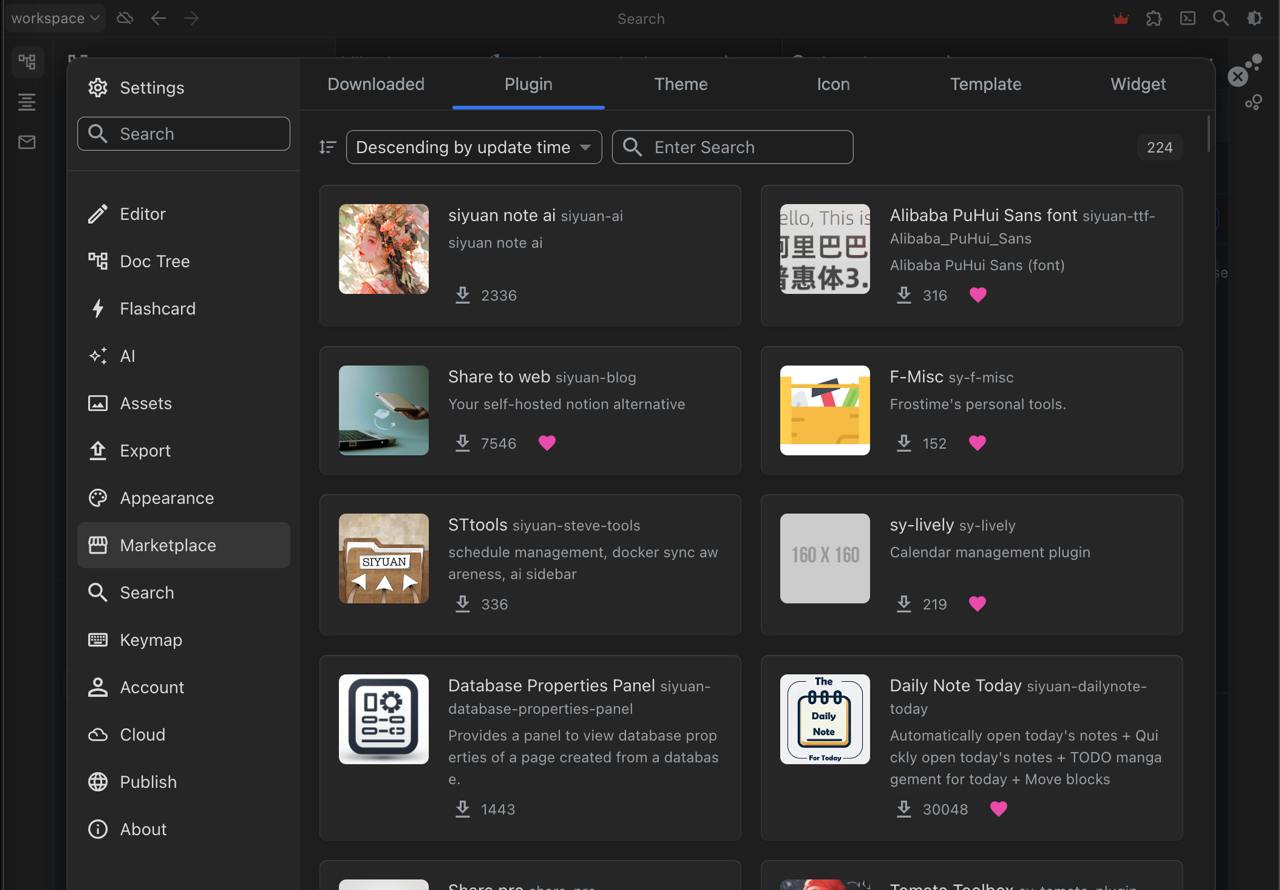
Task: Open the command panel terminal icon
Action: (x=1188, y=18)
